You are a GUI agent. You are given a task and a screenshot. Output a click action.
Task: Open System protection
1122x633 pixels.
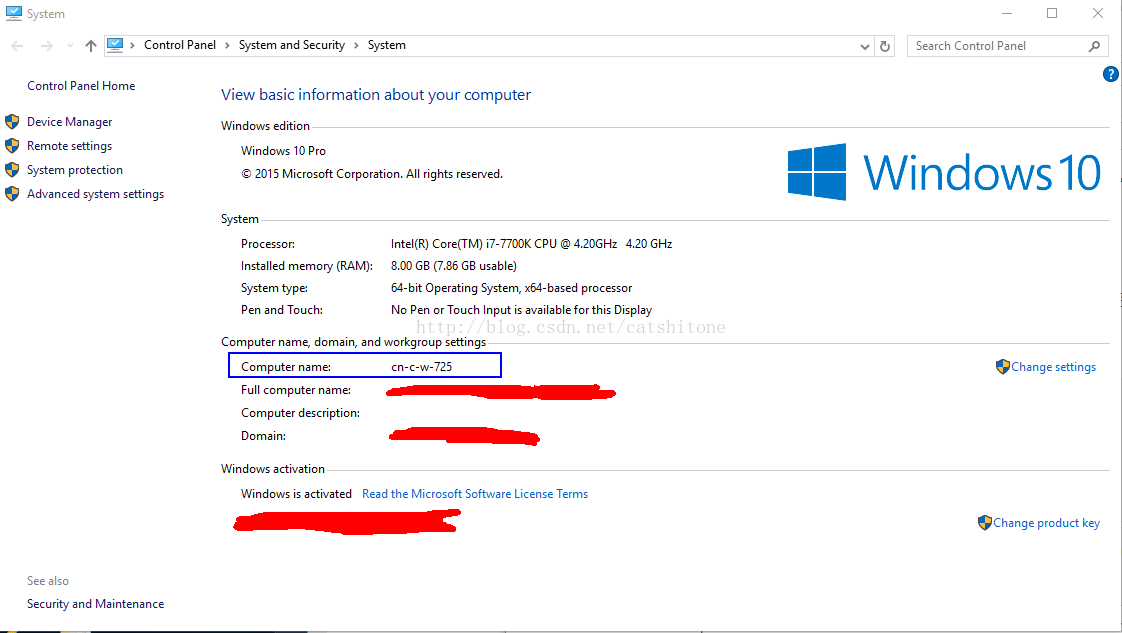tap(75, 170)
